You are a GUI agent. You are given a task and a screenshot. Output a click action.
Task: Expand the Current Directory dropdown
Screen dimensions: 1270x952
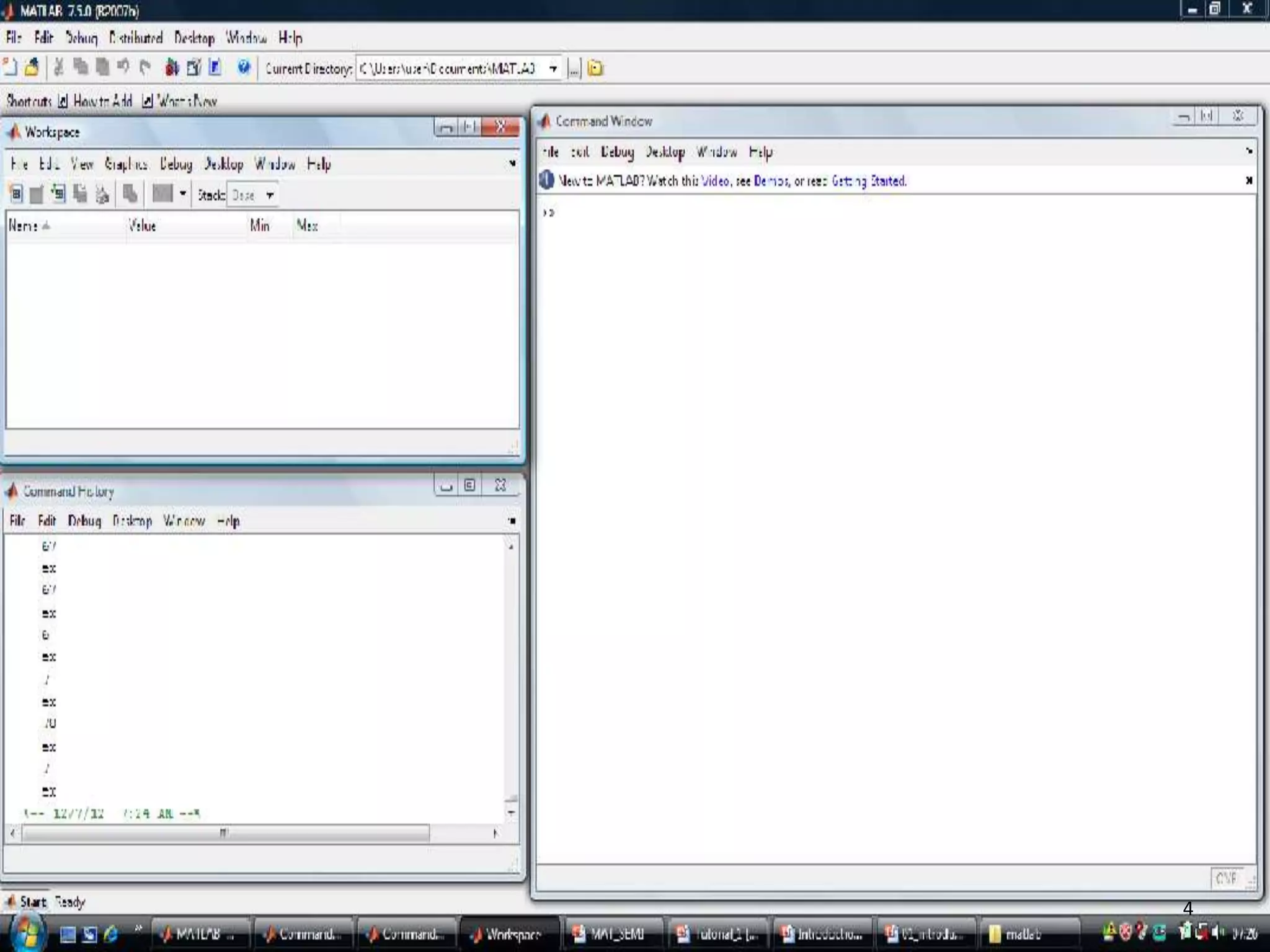(553, 69)
